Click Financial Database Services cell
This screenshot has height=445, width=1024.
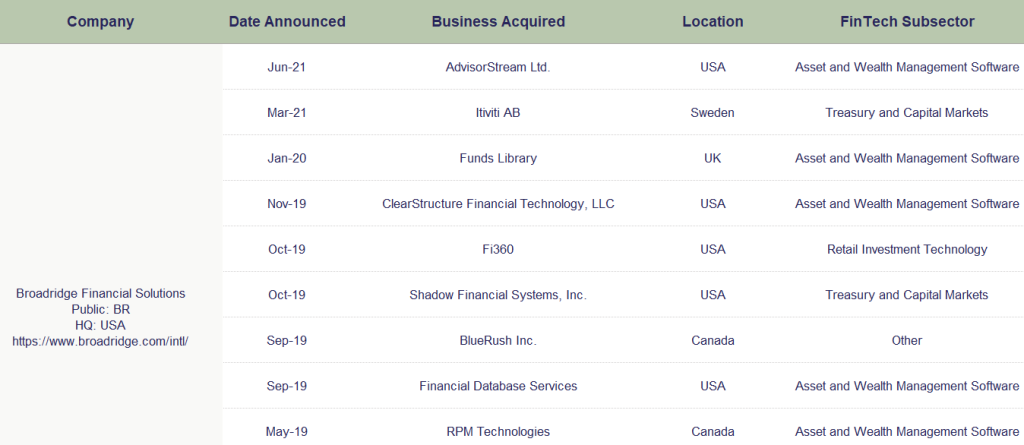(498, 386)
